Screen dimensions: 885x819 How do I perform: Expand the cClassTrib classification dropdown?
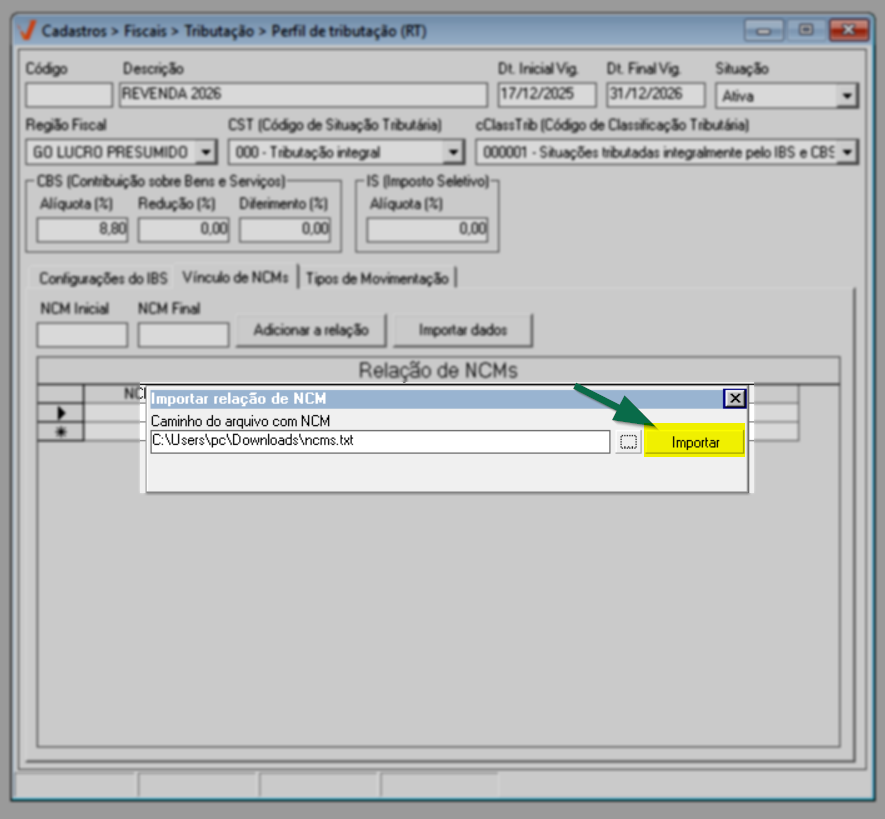pos(847,152)
